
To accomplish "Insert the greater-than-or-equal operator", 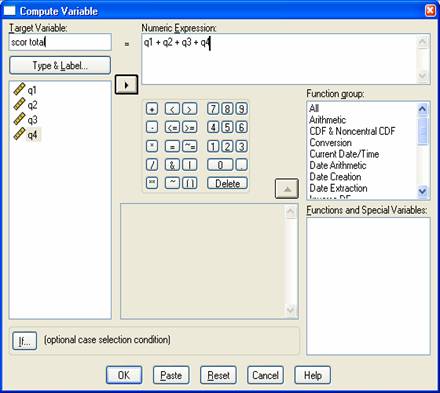I will click(x=189, y=127).
